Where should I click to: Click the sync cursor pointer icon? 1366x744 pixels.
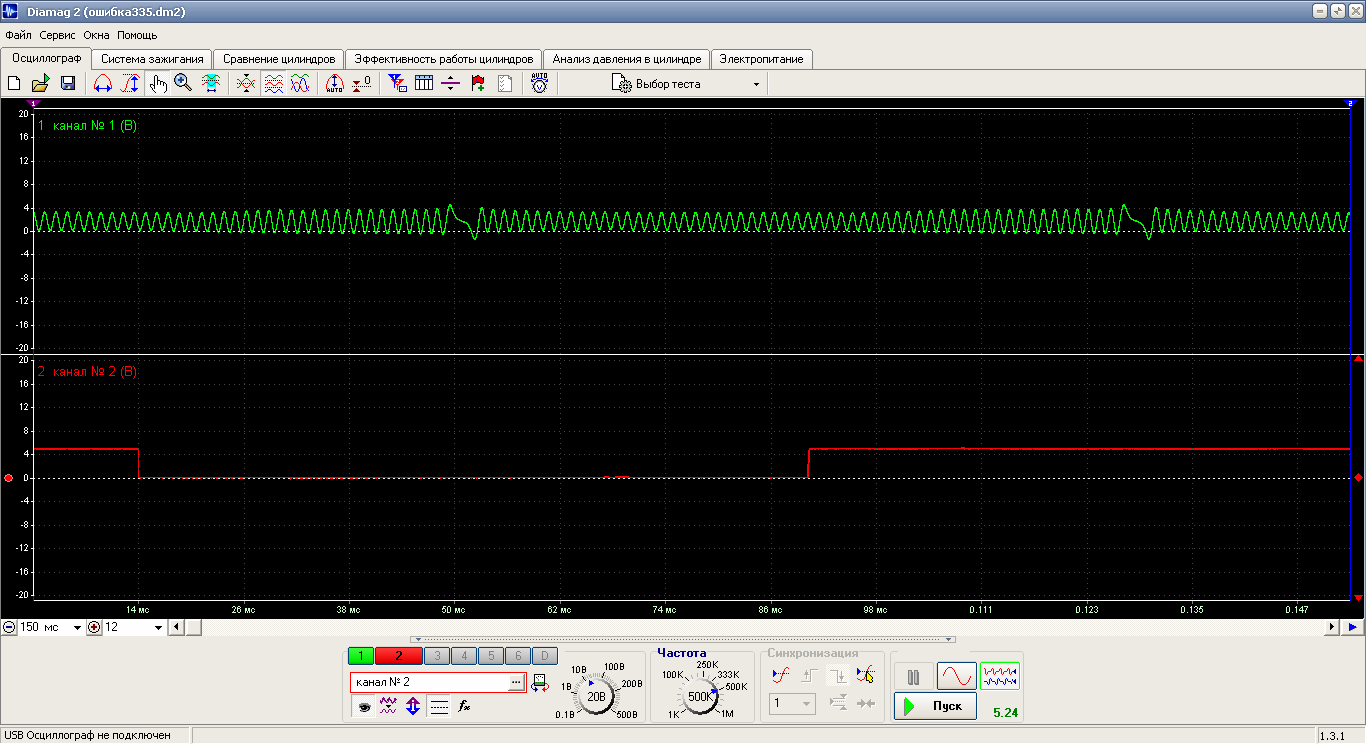(x=865, y=676)
